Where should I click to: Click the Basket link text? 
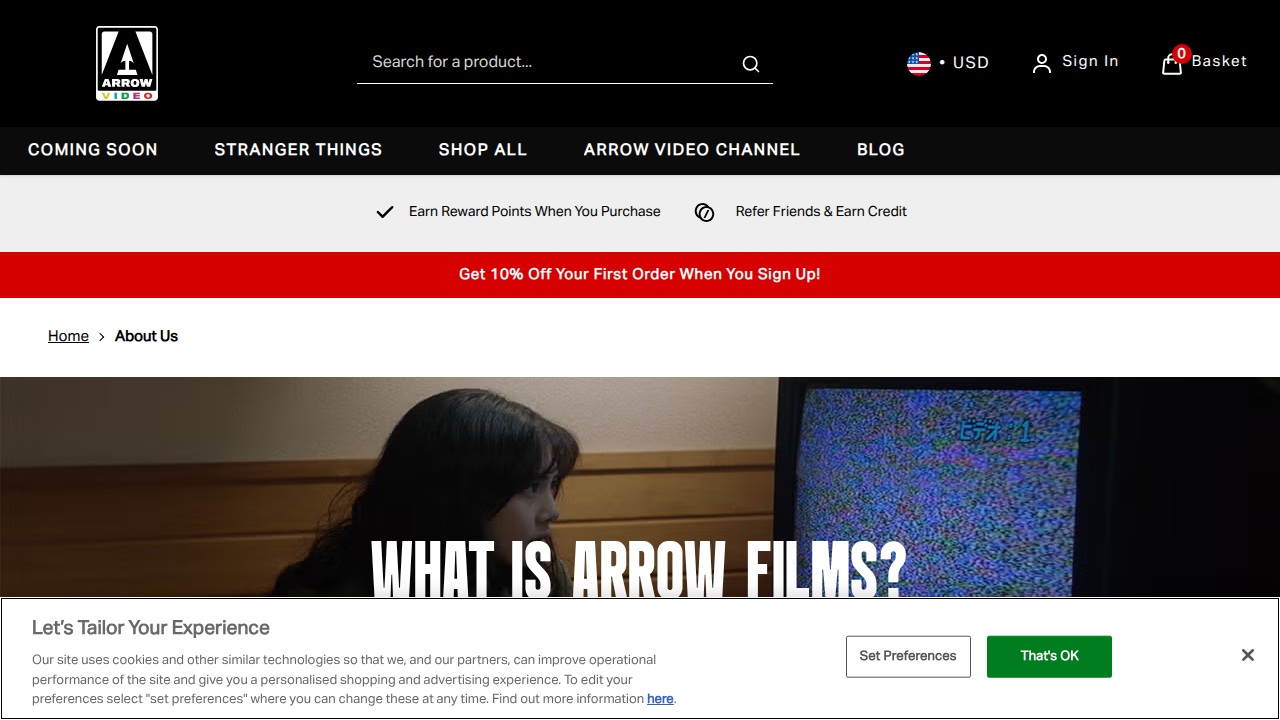coord(1219,61)
